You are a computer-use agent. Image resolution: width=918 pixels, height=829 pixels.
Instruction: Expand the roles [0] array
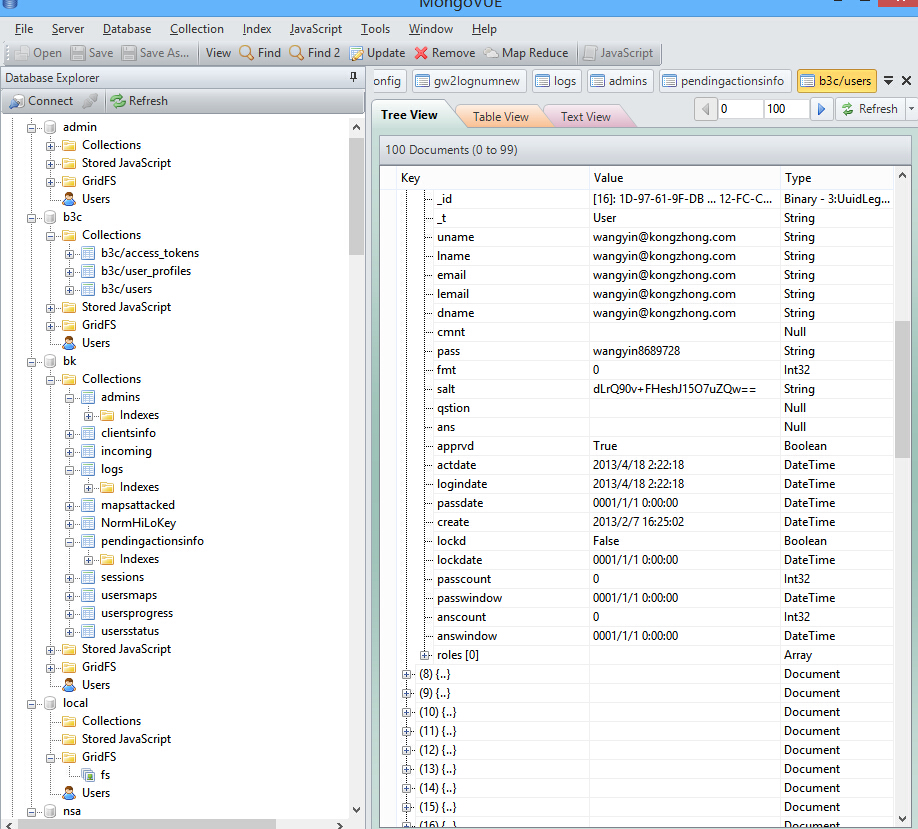click(425, 655)
